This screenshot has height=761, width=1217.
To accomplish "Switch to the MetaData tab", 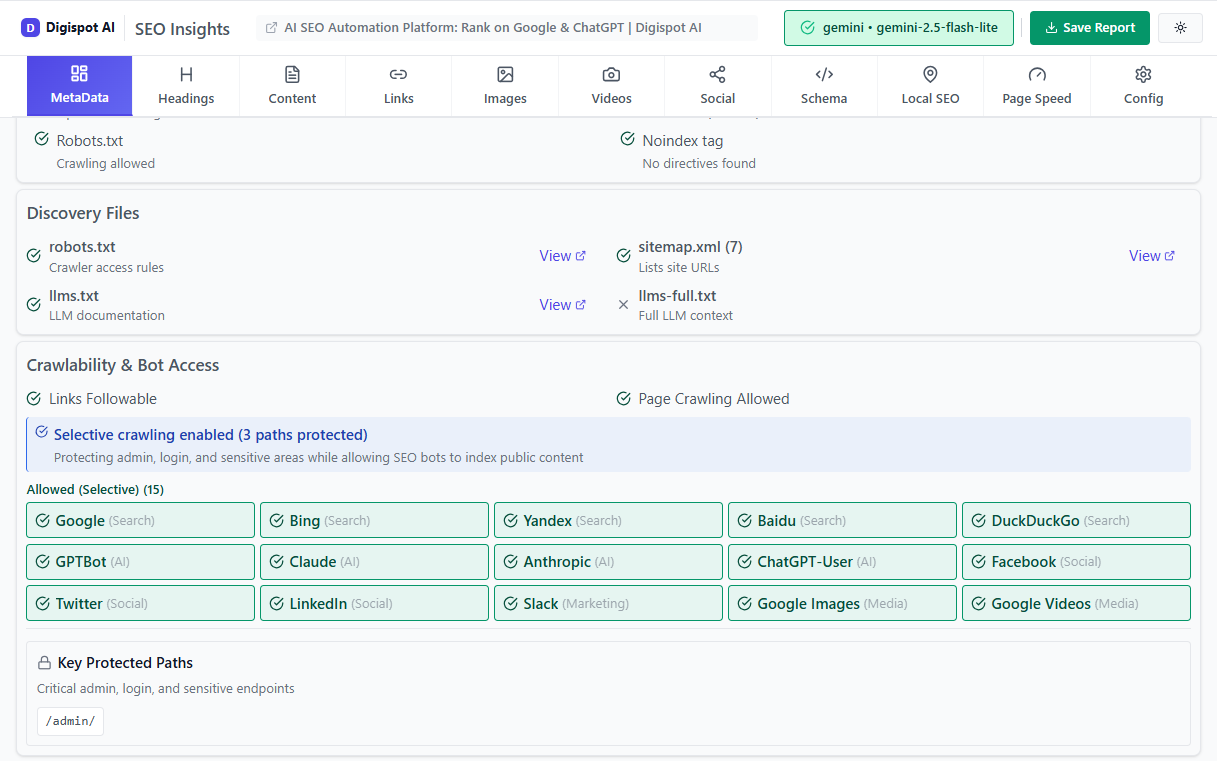I will 79,85.
